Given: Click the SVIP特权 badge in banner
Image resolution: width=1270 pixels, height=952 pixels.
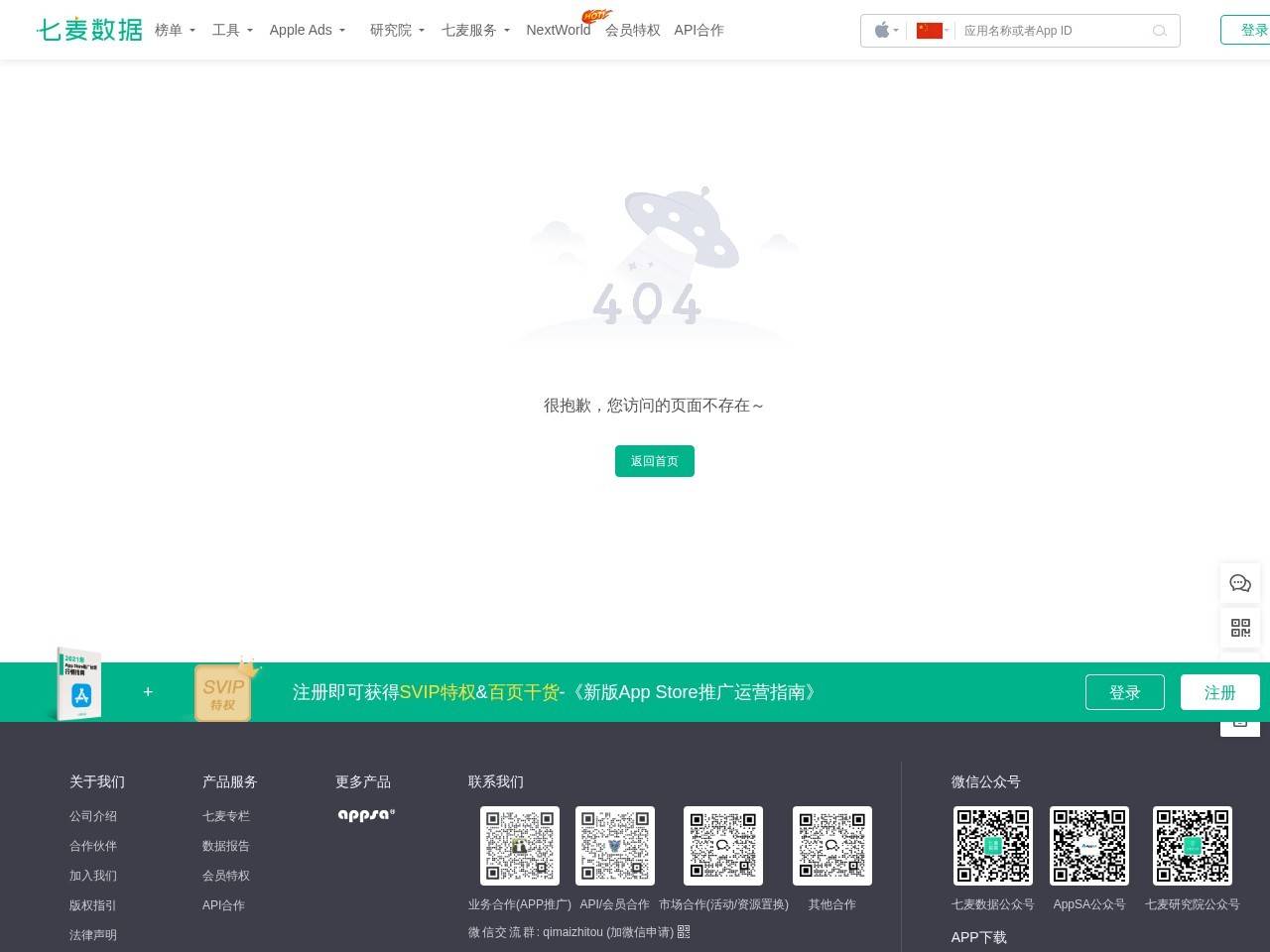Looking at the screenshot, I should (225, 692).
